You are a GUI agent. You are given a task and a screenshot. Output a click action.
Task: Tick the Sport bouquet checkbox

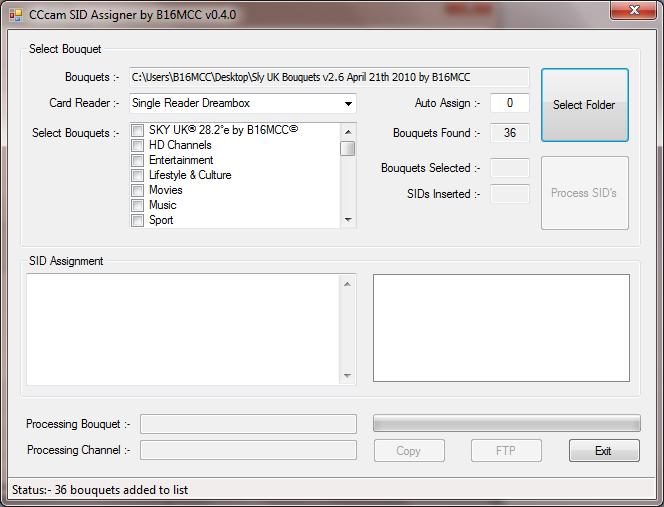pyautogui.click(x=137, y=220)
